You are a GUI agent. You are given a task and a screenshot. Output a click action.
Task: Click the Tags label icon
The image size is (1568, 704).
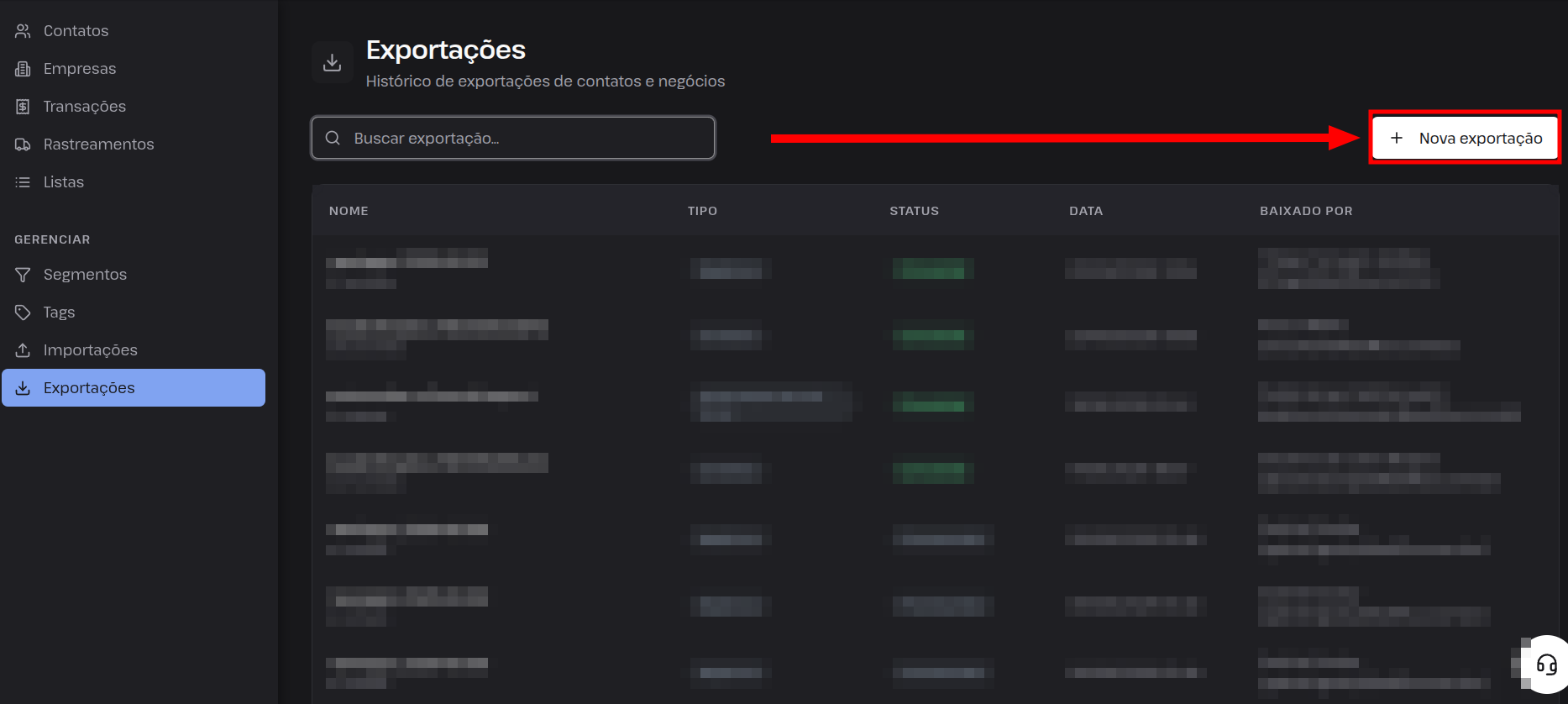click(23, 313)
